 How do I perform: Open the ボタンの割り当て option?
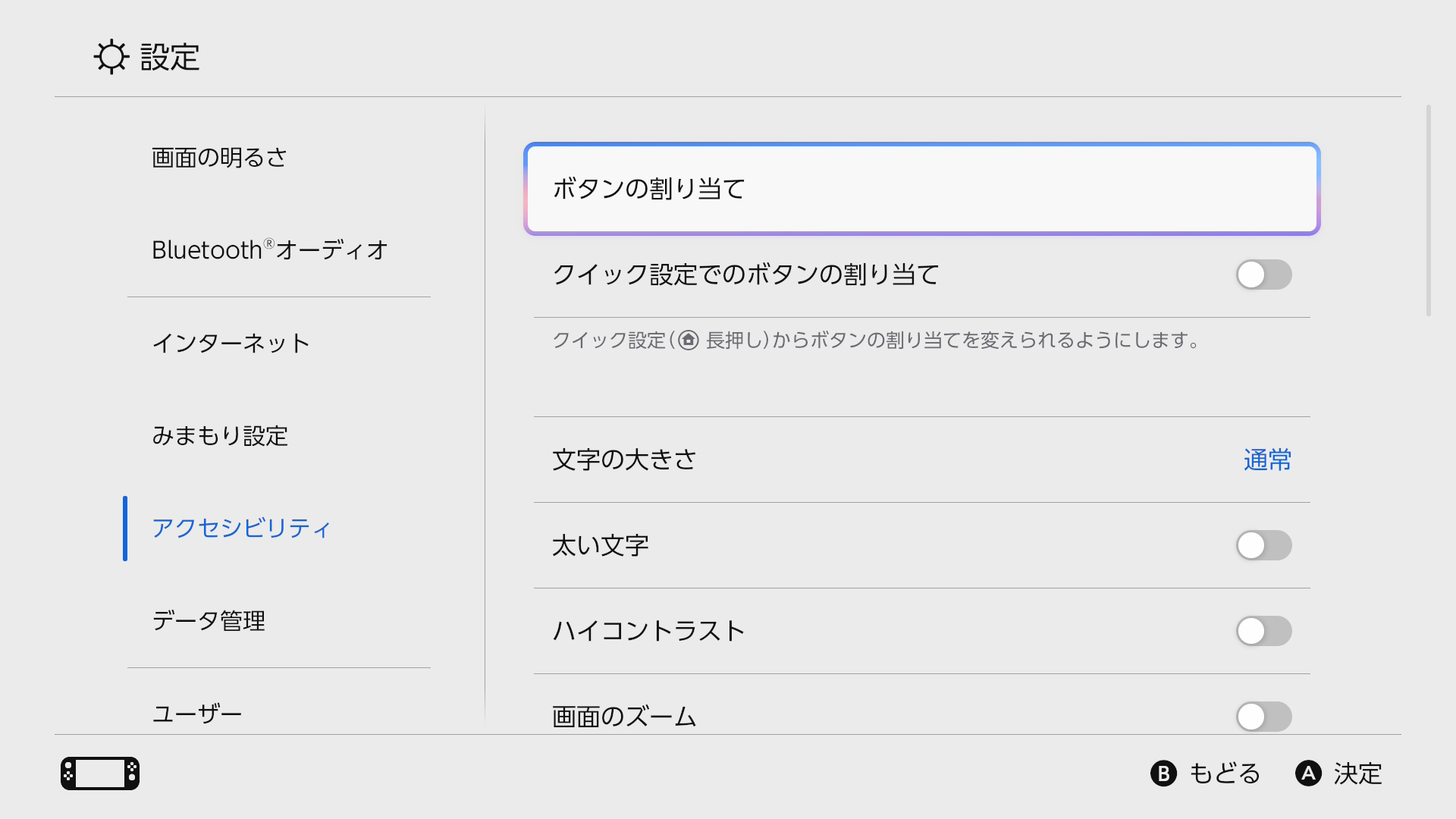(x=921, y=189)
